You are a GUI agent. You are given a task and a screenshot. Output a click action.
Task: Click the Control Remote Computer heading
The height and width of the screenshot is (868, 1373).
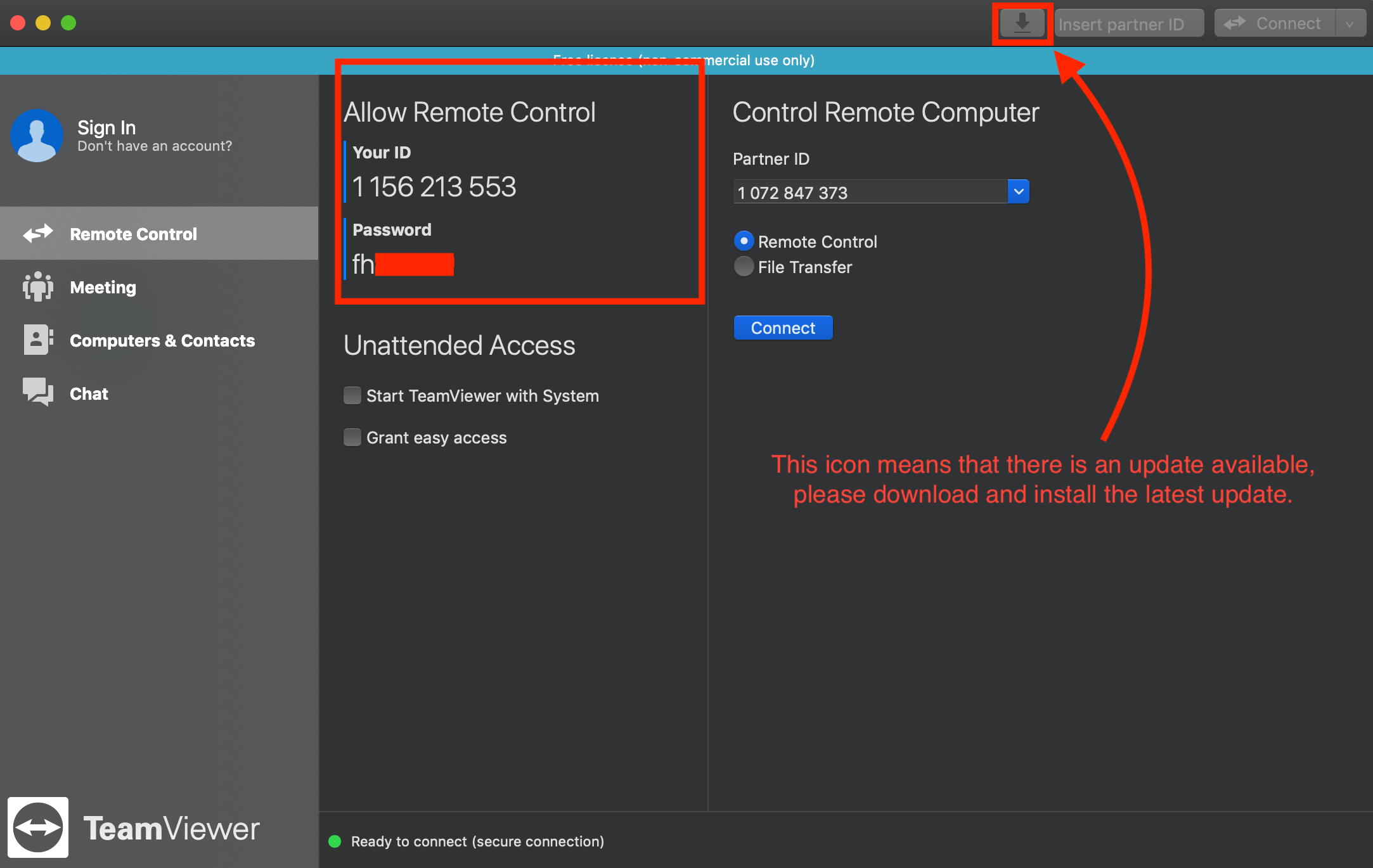[x=886, y=112]
